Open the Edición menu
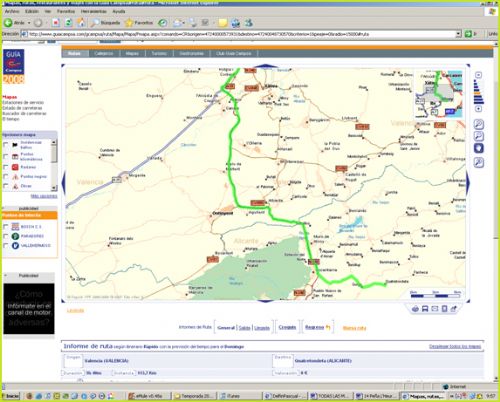500x402 pixels. (32, 11)
